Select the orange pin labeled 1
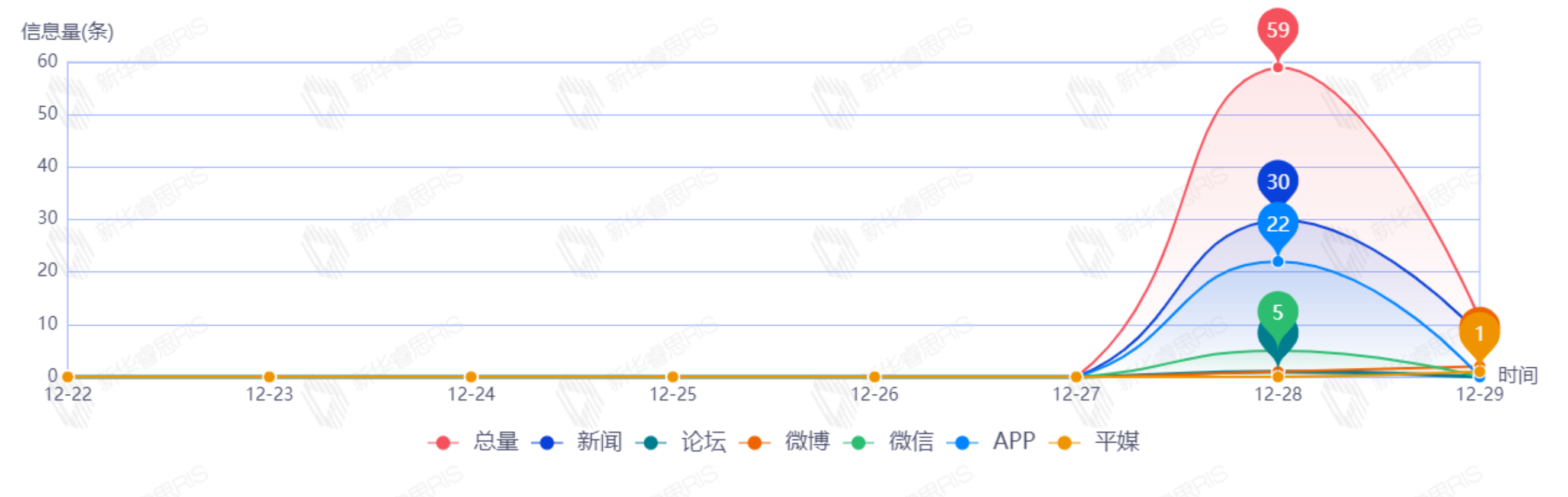1568x497 pixels. click(x=1479, y=333)
